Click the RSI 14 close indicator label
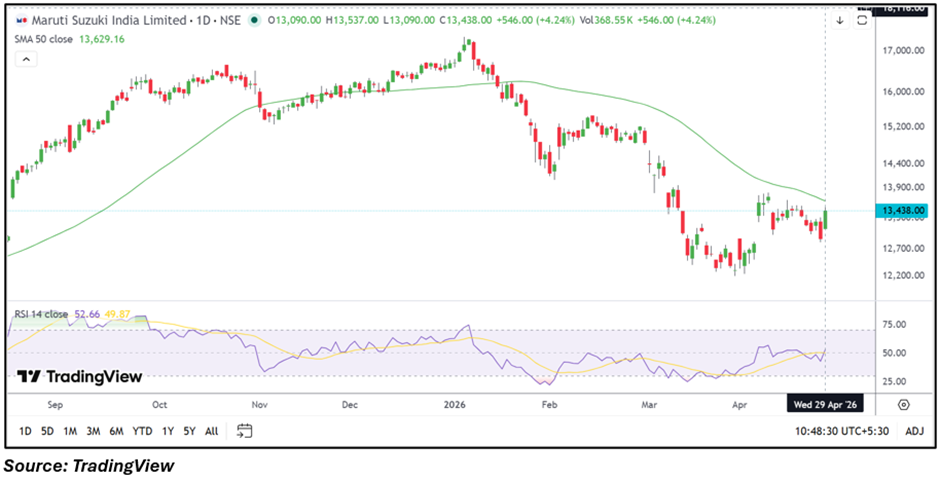Screen dimensions: 940x482 click(41, 314)
